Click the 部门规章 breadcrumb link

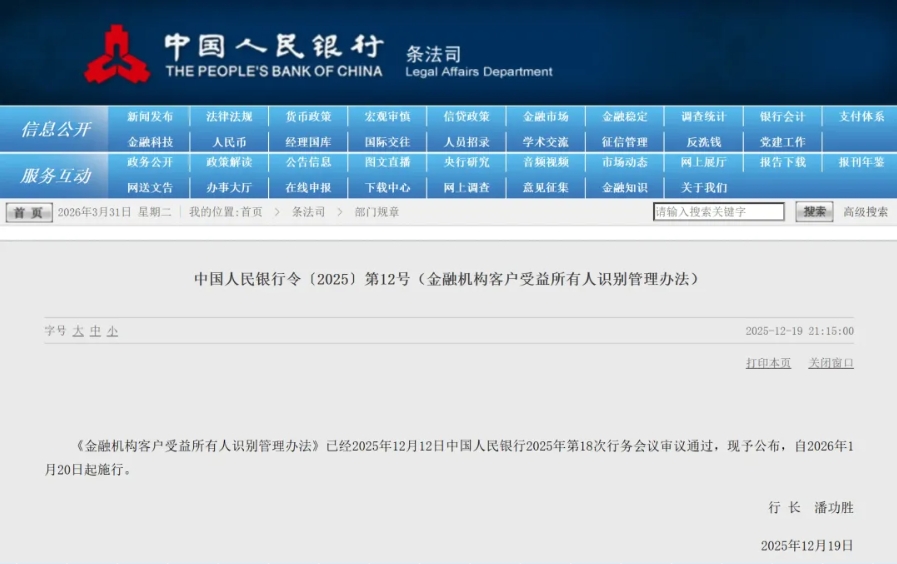[x=376, y=212]
